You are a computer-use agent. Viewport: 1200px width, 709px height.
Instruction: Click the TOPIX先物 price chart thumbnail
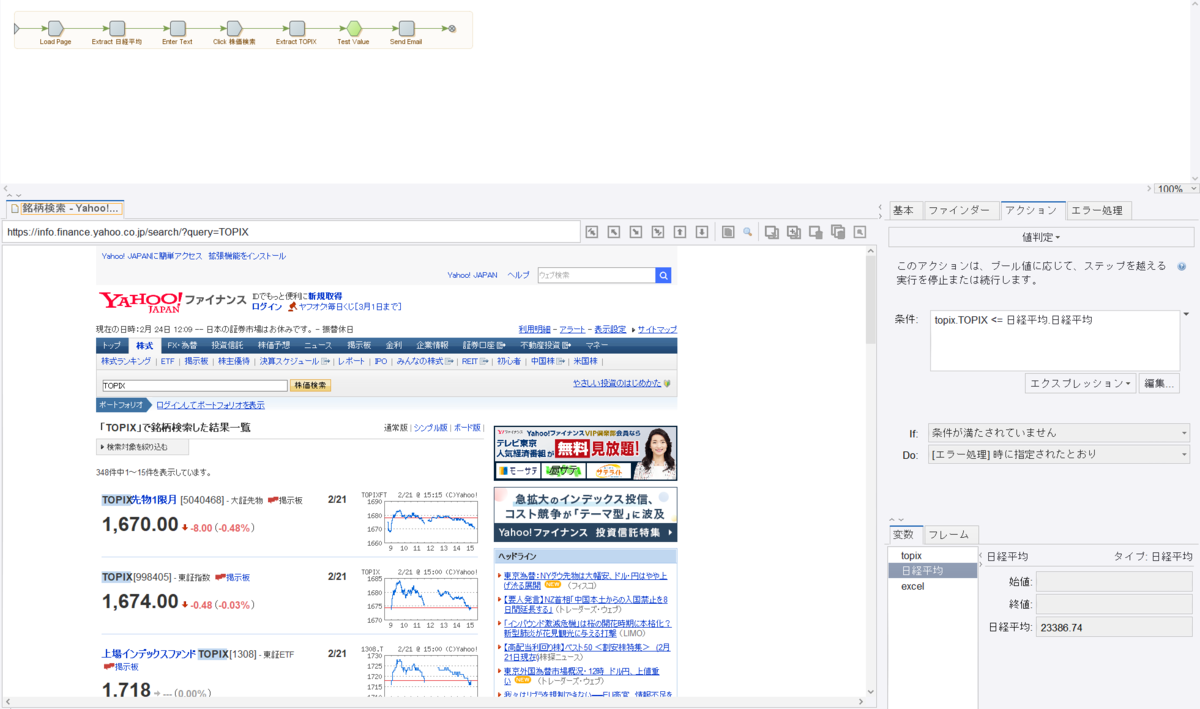pyautogui.click(x=418, y=520)
